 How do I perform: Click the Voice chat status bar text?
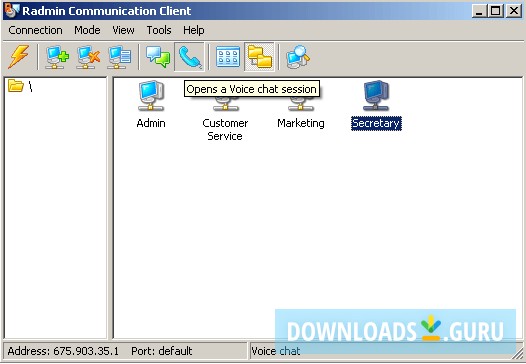[x=276, y=351]
